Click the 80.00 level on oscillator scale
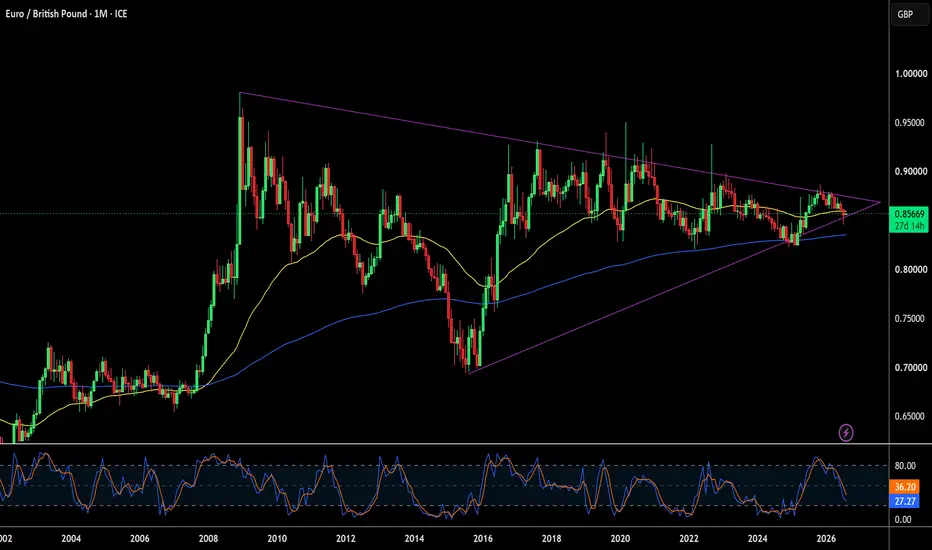The image size is (932, 550). pos(905,466)
